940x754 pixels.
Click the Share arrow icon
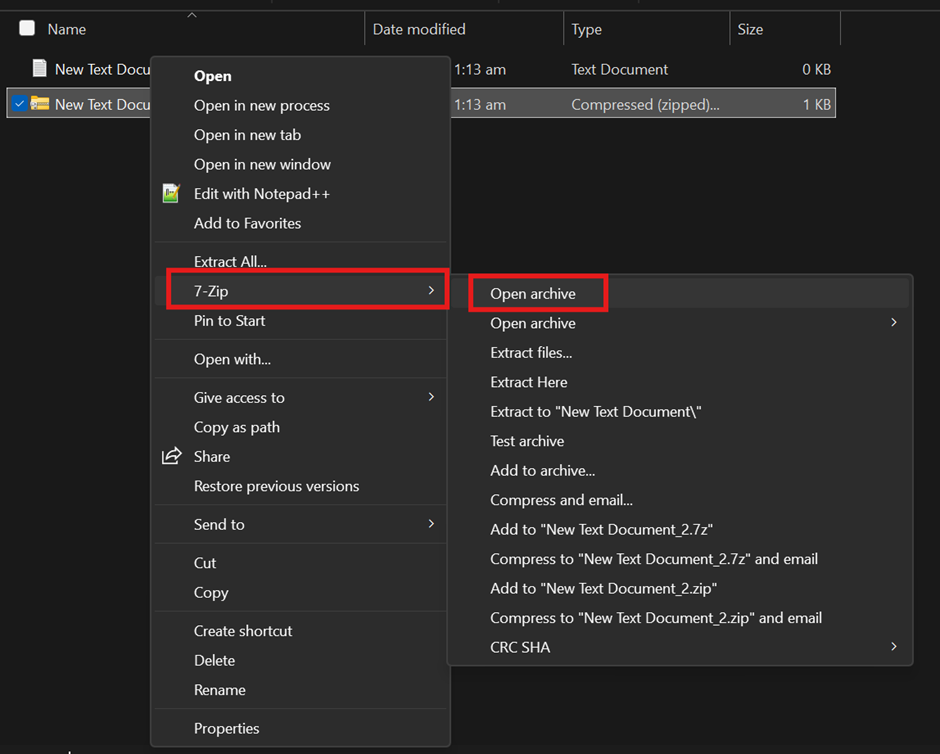pyautogui.click(x=171, y=456)
